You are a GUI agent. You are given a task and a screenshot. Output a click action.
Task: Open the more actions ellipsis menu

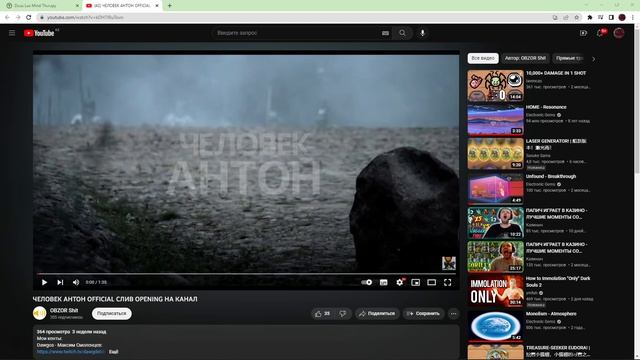453,313
